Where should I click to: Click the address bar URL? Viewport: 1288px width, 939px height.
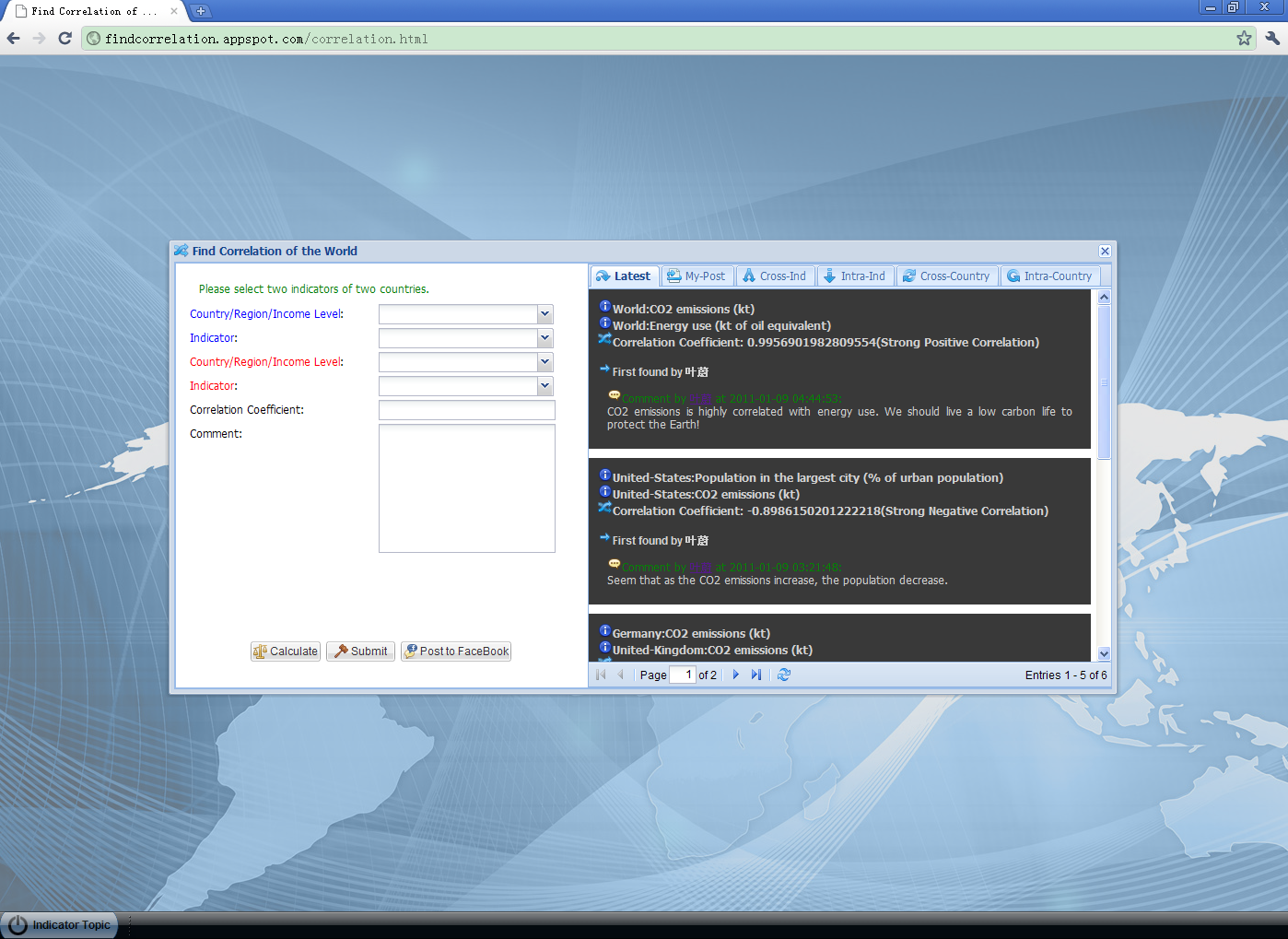(266, 39)
